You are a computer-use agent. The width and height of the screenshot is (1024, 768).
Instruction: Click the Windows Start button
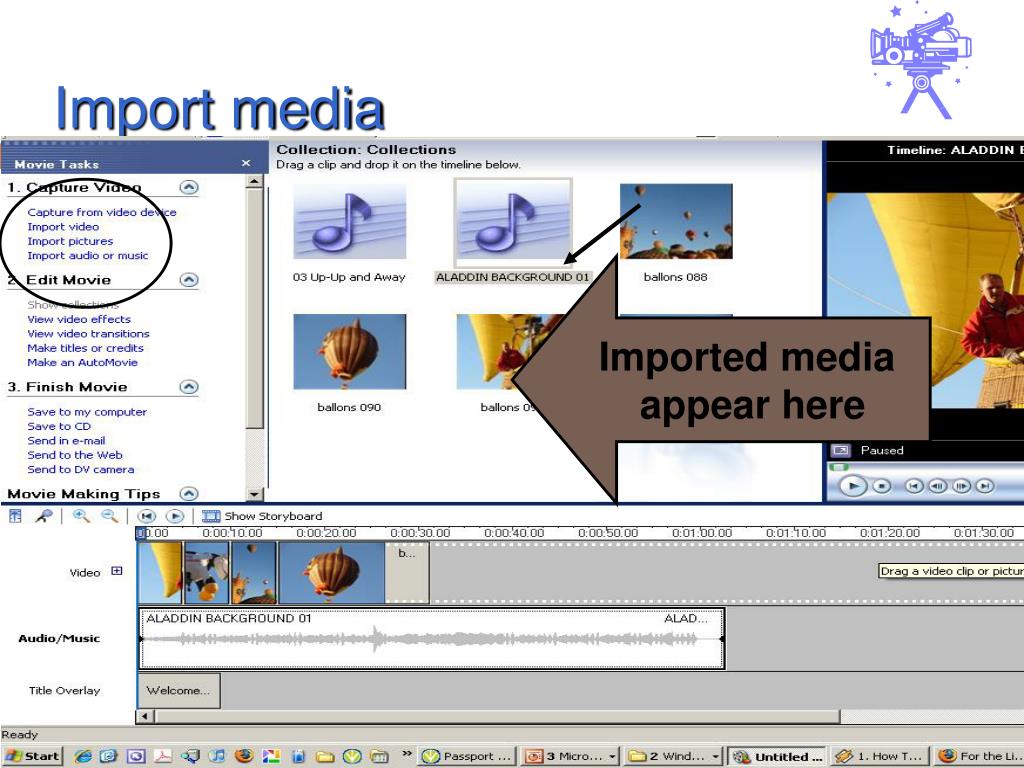click(33, 756)
